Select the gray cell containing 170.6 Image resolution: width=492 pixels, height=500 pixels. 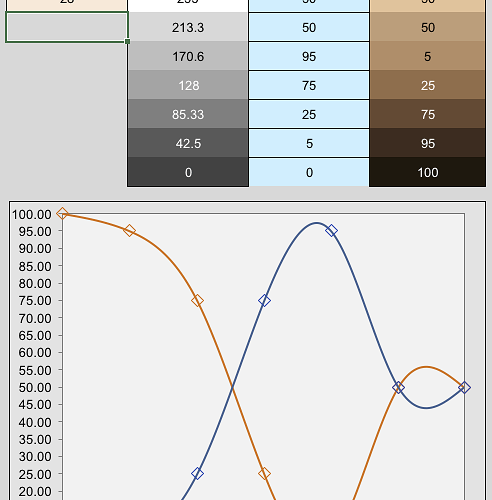pos(188,56)
